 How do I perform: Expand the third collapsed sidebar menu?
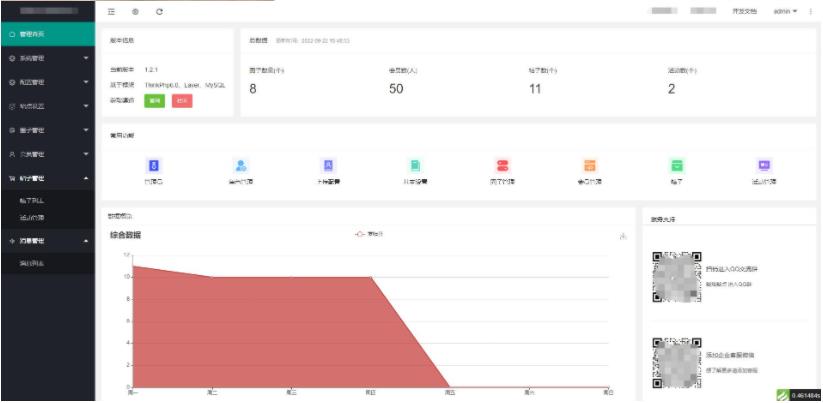point(47,107)
